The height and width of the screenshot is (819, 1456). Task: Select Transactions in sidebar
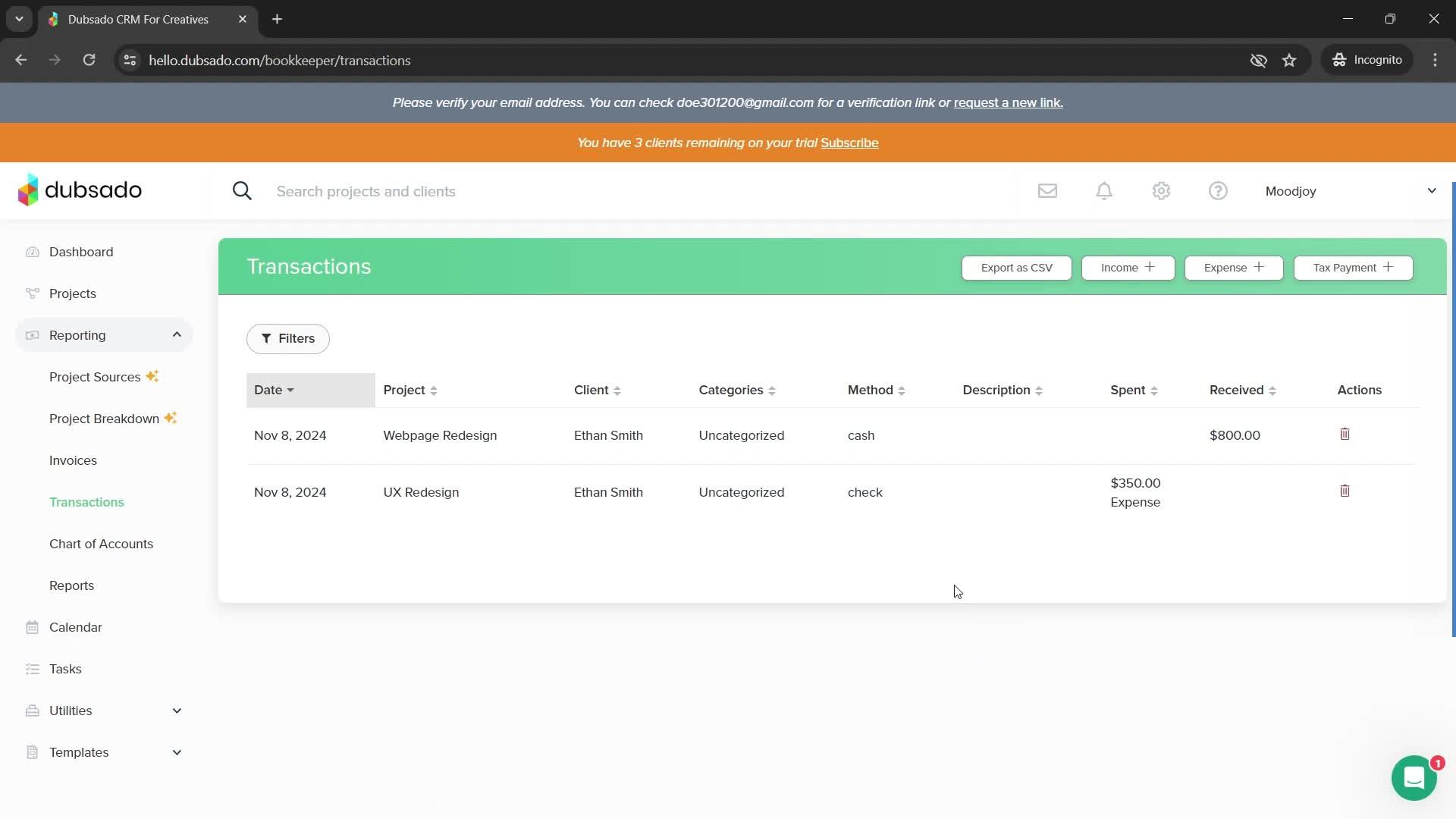[86, 502]
